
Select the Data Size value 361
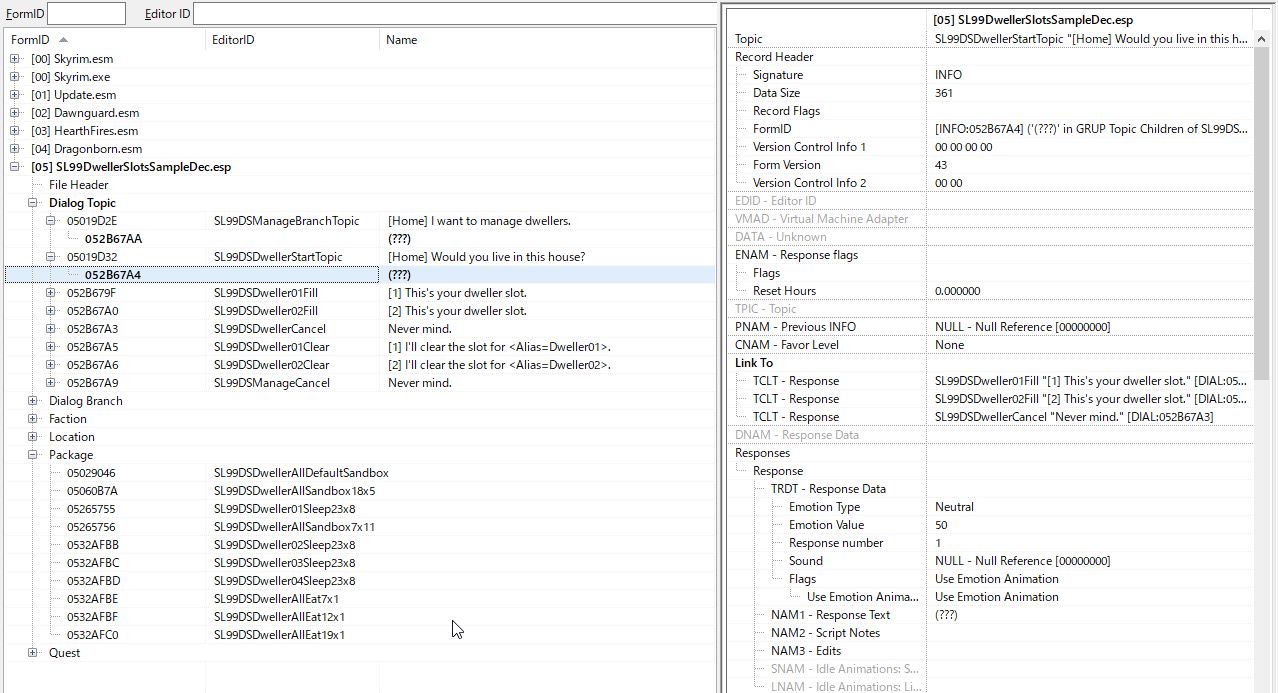tap(1089, 93)
